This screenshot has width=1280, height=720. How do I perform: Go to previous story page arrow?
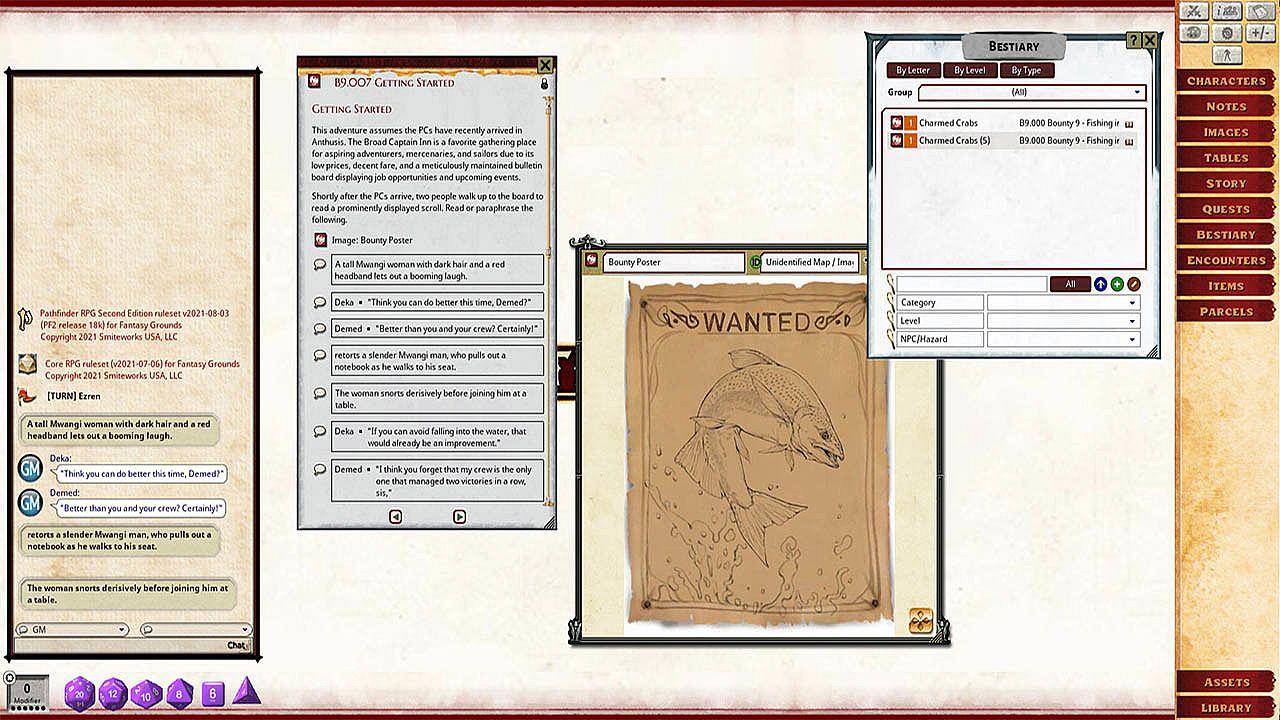click(395, 517)
